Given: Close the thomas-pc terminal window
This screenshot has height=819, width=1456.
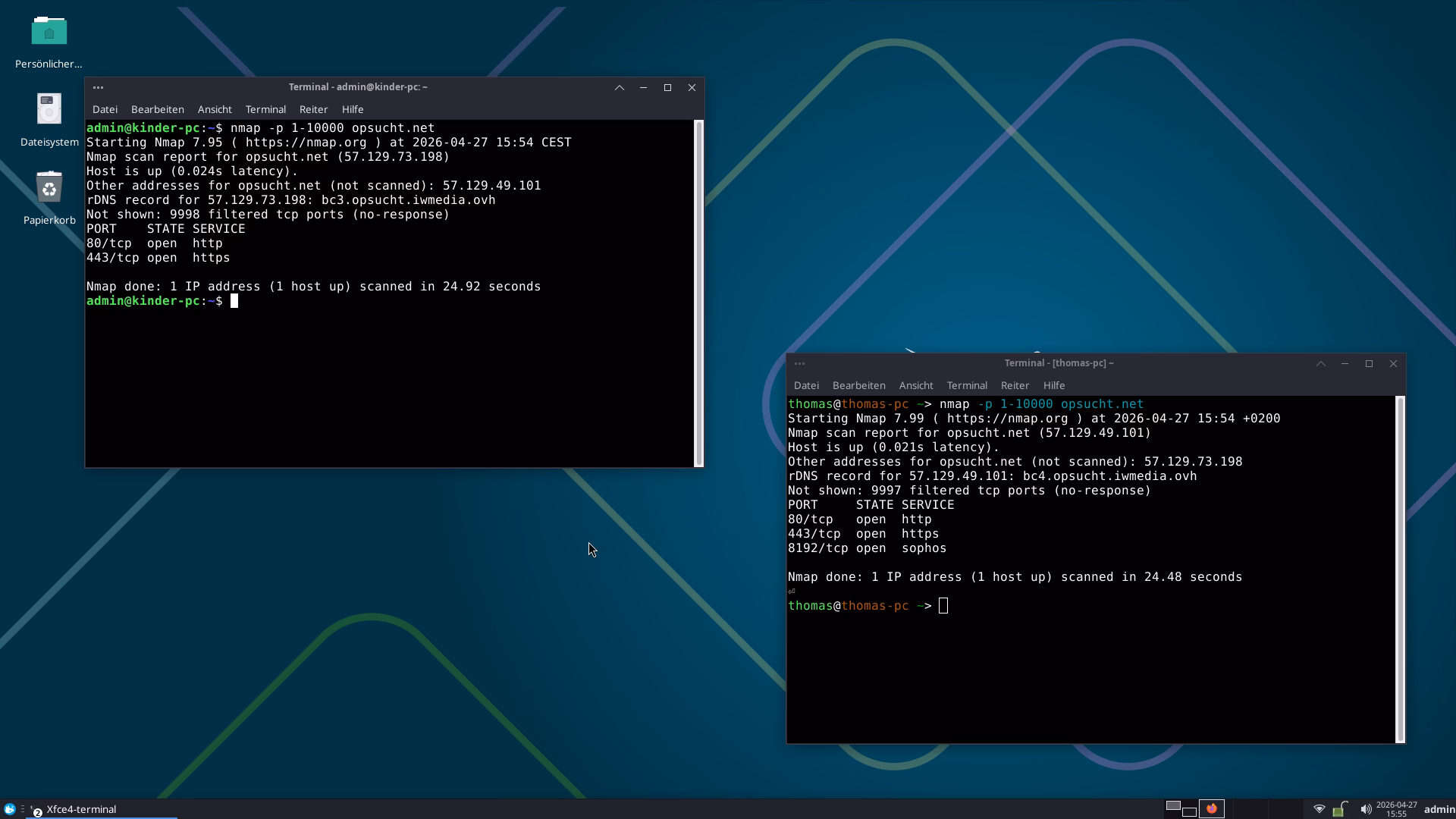Looking at the screenshot, I should (1393, 363).
